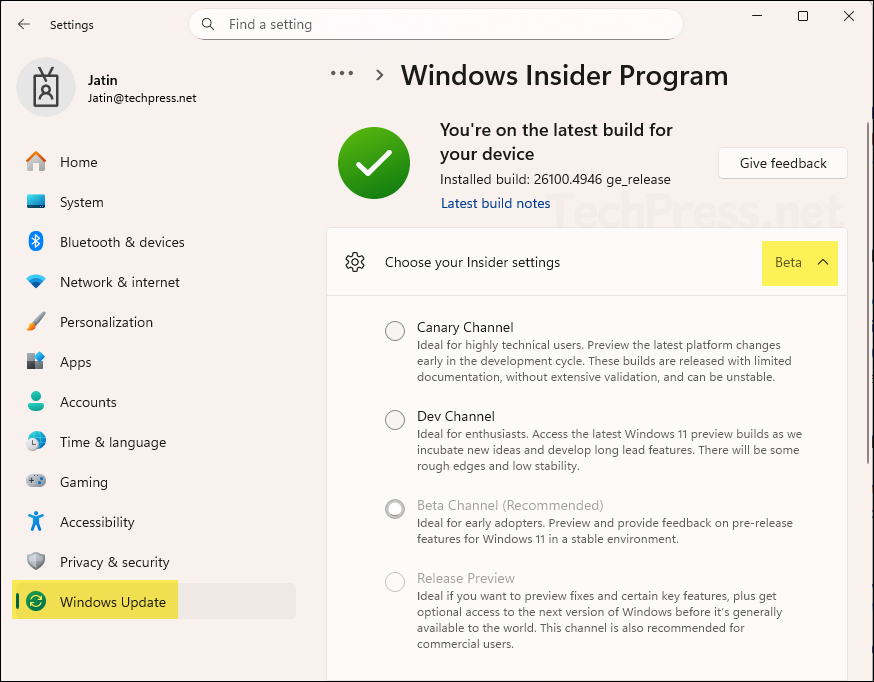The height and width of the screenshot is (682, 874).
Task: Open Jatin's profile avatar
Action: (46, 87)
